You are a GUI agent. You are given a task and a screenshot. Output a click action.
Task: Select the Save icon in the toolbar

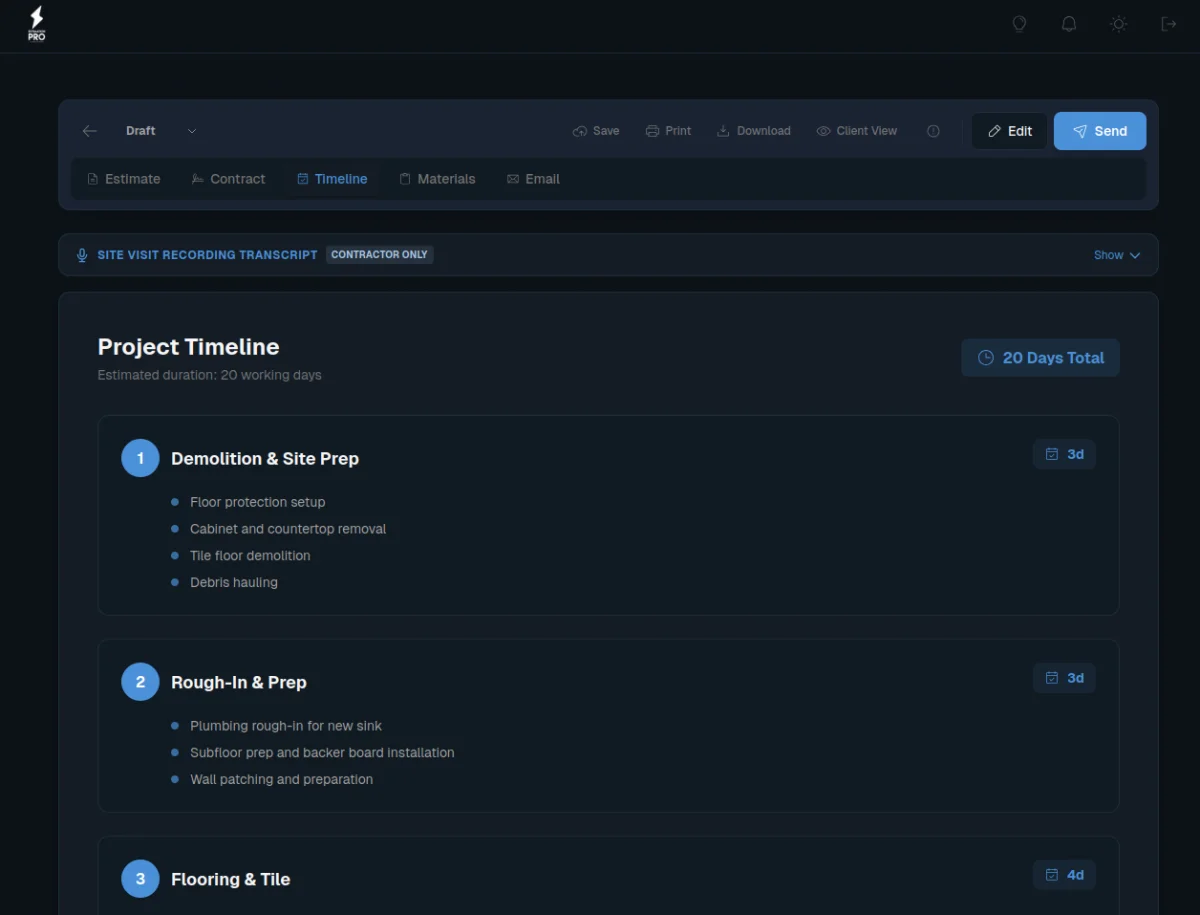coord(578,130)
